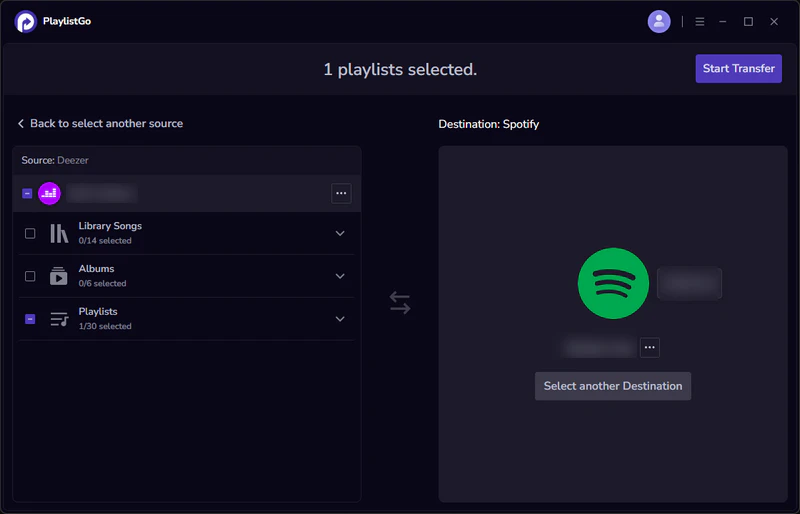Expand the Library Songs section

click(x=340, y=233)
